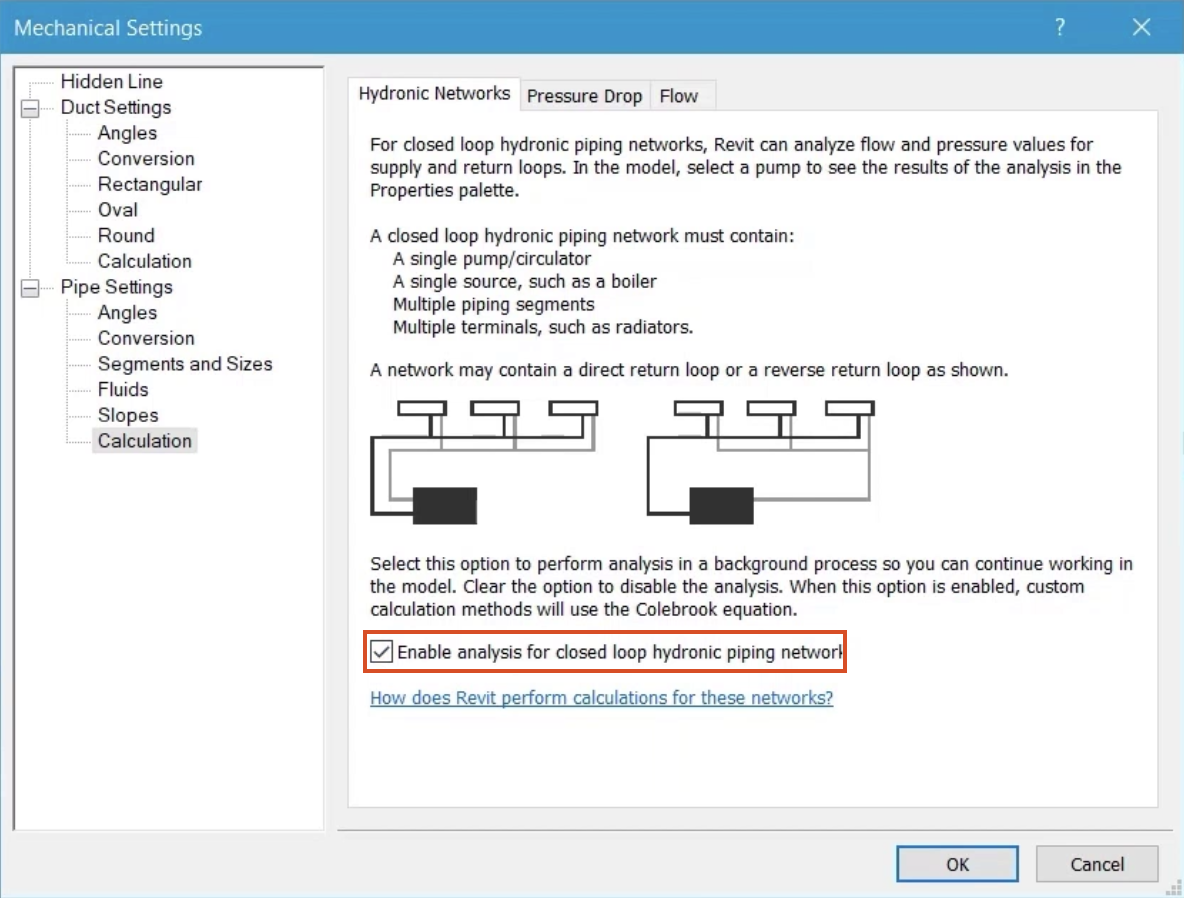Select the Pipe Settings tree item
Screen dimensions: 1184x898
pyautogui.click(x=116, y=287)
